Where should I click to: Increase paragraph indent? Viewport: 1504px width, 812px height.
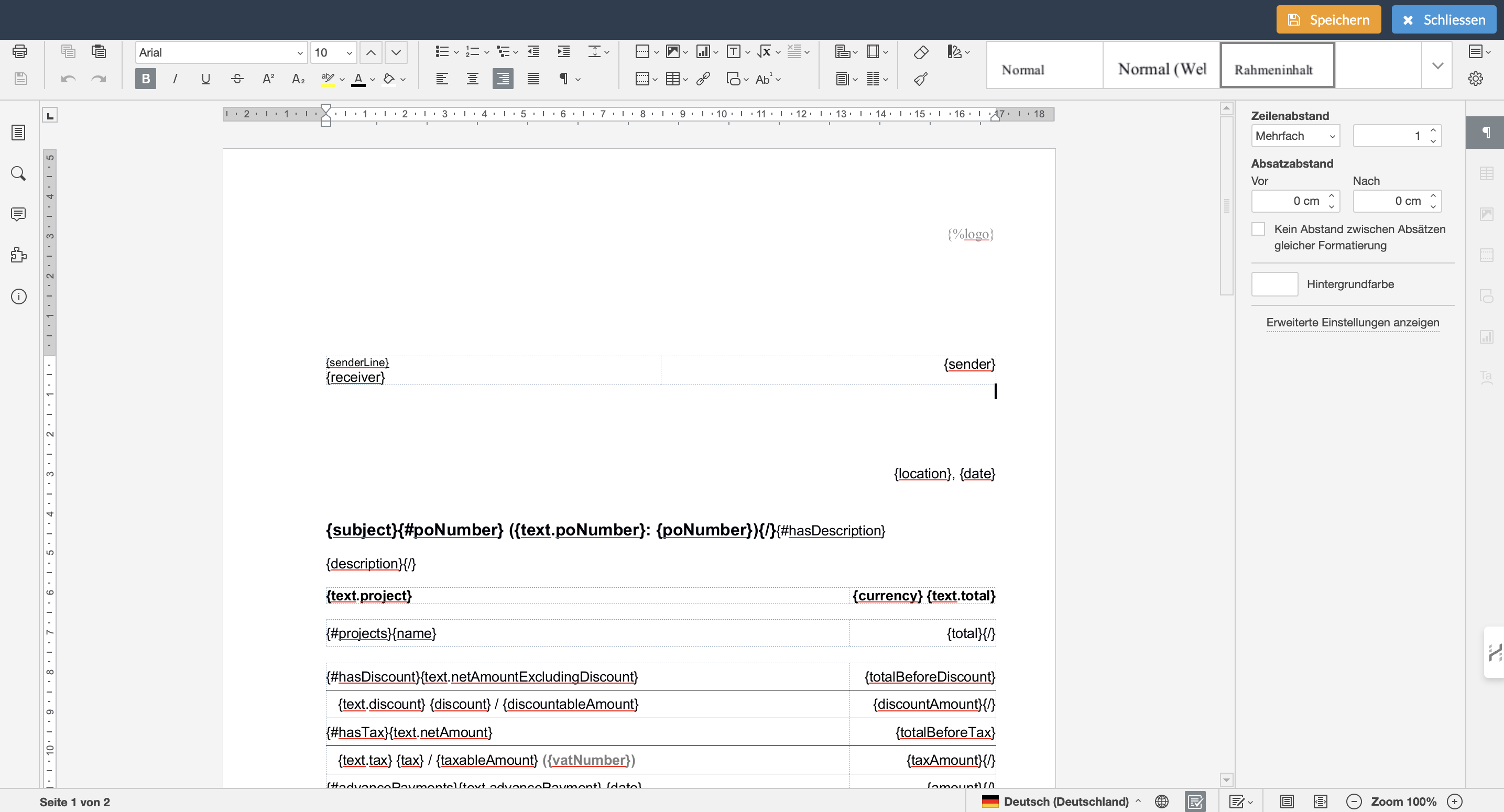564,51
